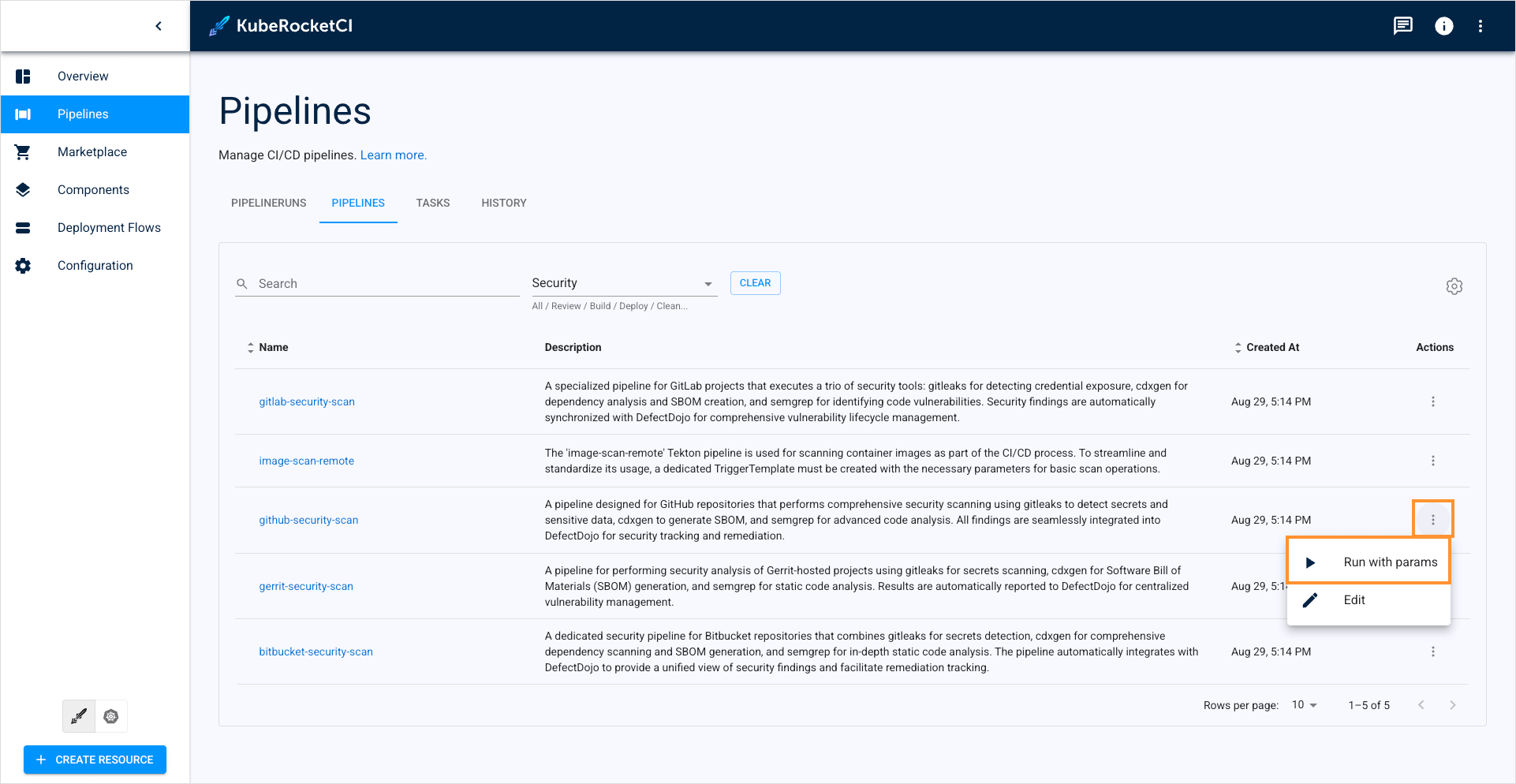
Task: Open the header three-dot options menu
Action: [x=1481, y=26]
